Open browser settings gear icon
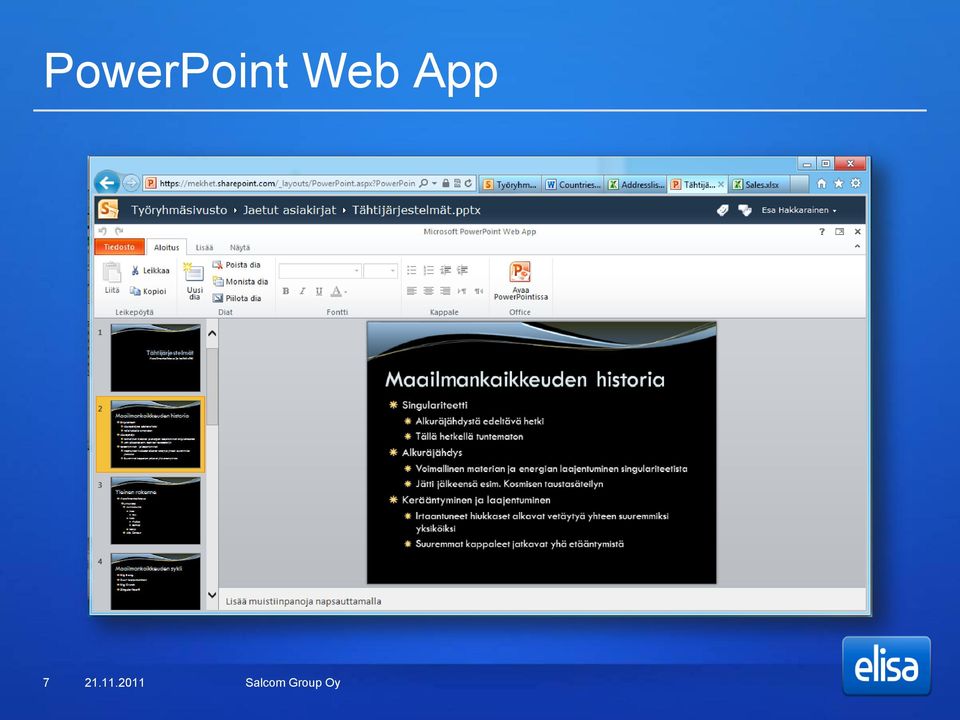Image resolution: width=960 pixels, height=720 pixels. tap(856, 184)
